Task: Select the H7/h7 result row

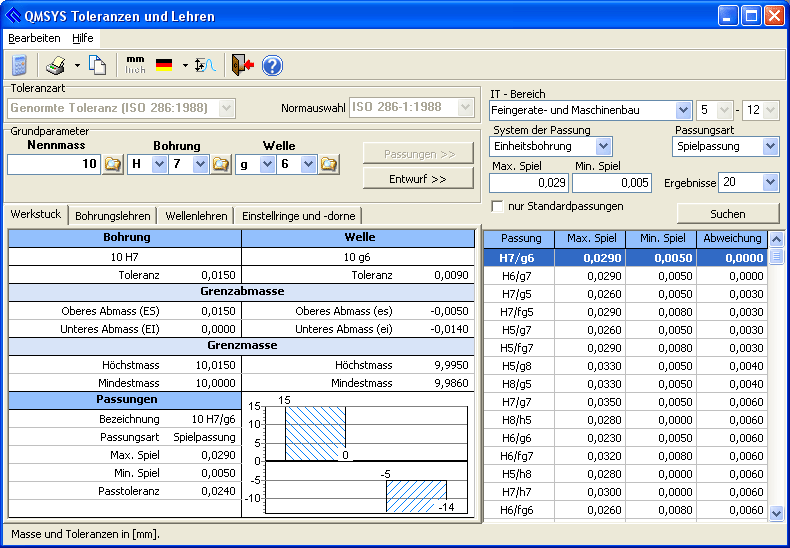Action: pos(625,492)
